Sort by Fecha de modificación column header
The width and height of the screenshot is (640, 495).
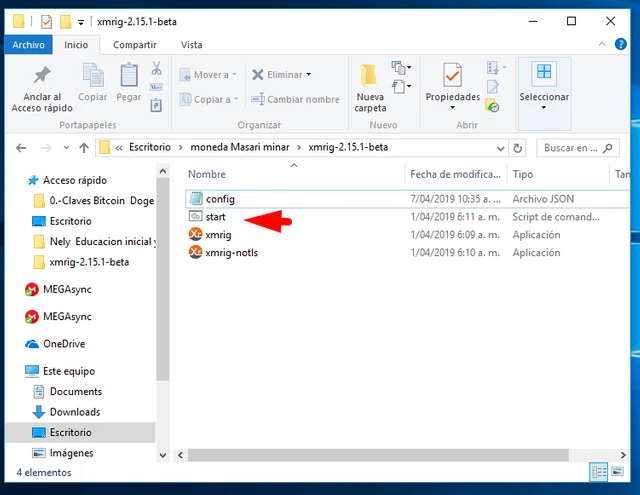coord(456,174)
